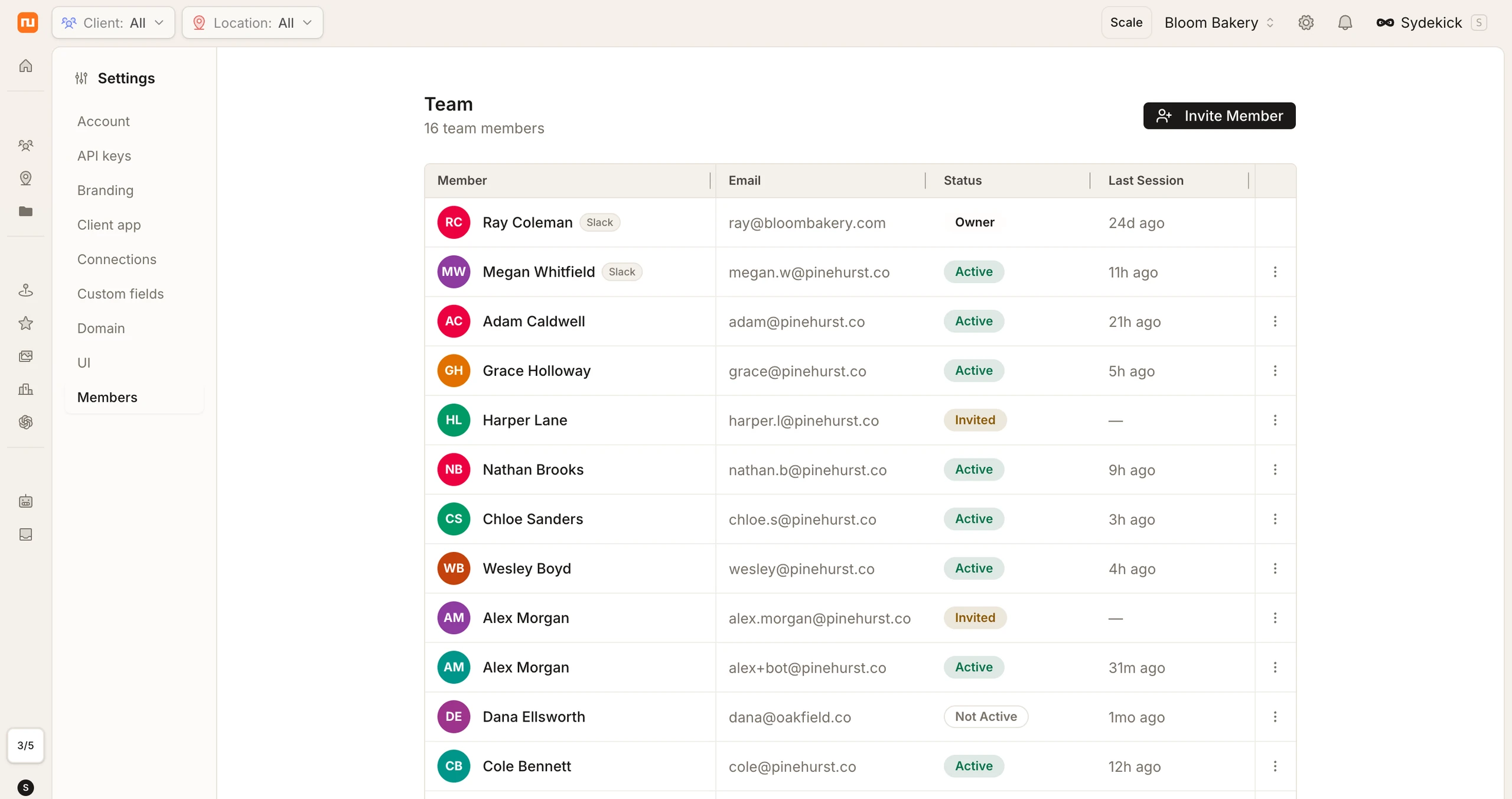Open the more options menu for Grace Holloway
Image resolution: width=1512 pixels, height=799 pixels.
point(1275,371)
